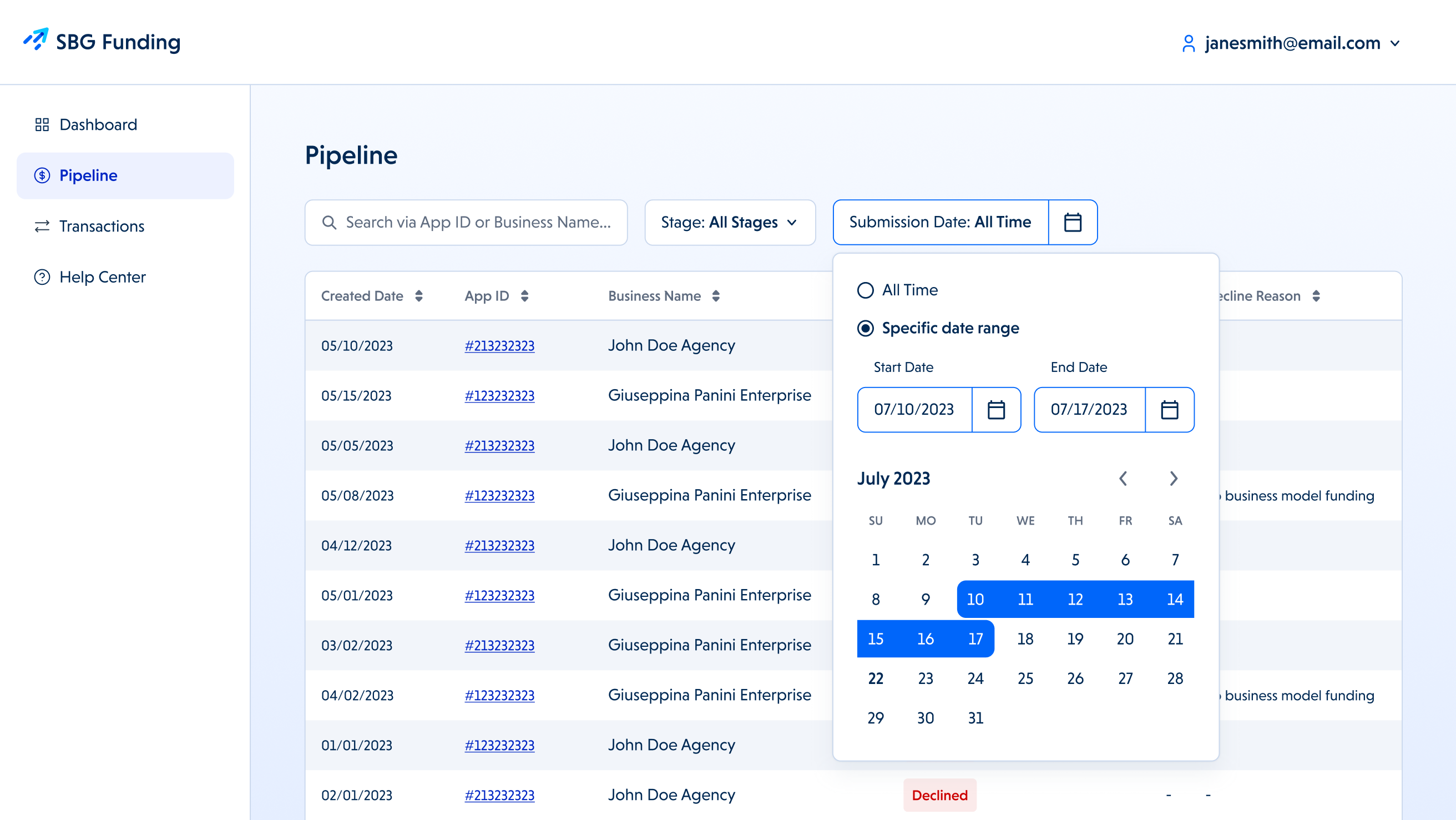Open App ID link in 05/10/2023 row

499,345
